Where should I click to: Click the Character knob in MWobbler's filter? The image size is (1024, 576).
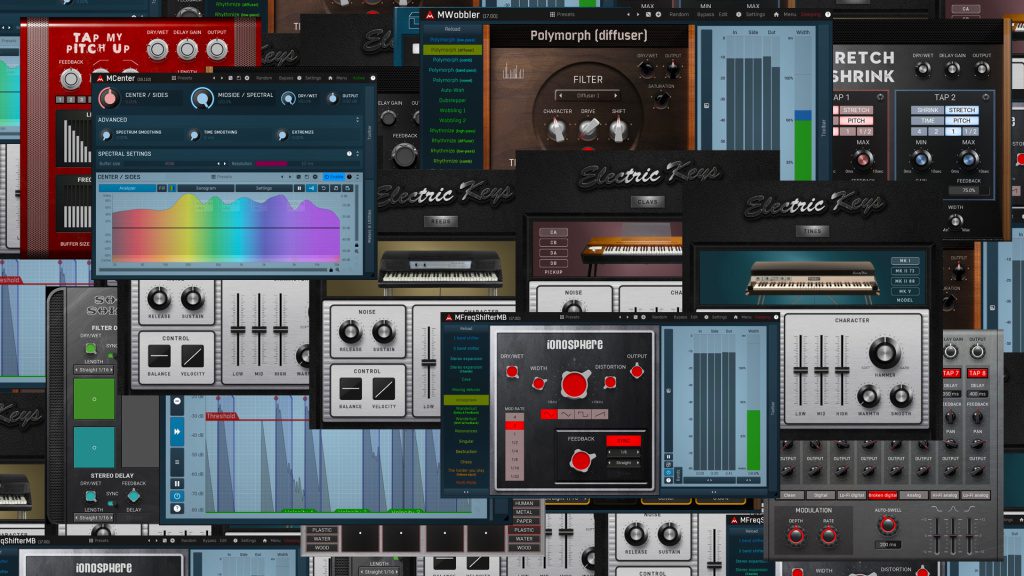click(557, 130)
